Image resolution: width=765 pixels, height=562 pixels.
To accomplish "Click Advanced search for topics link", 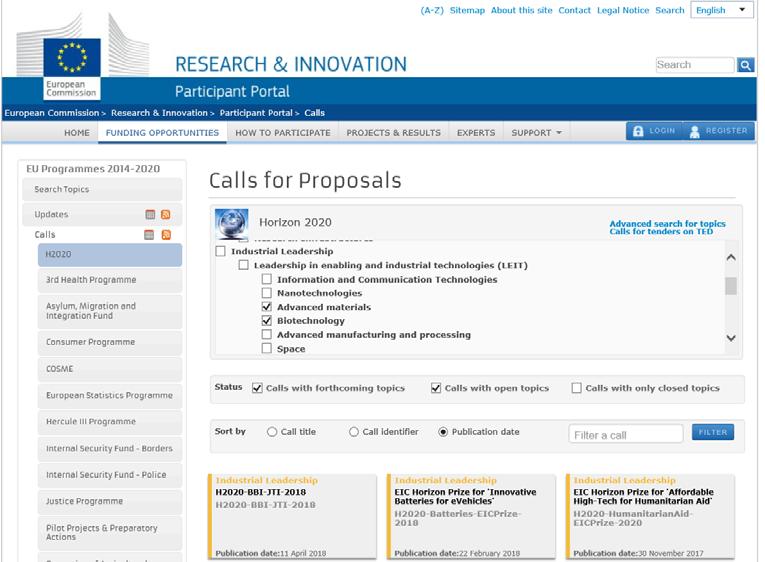I will (667, 223).
